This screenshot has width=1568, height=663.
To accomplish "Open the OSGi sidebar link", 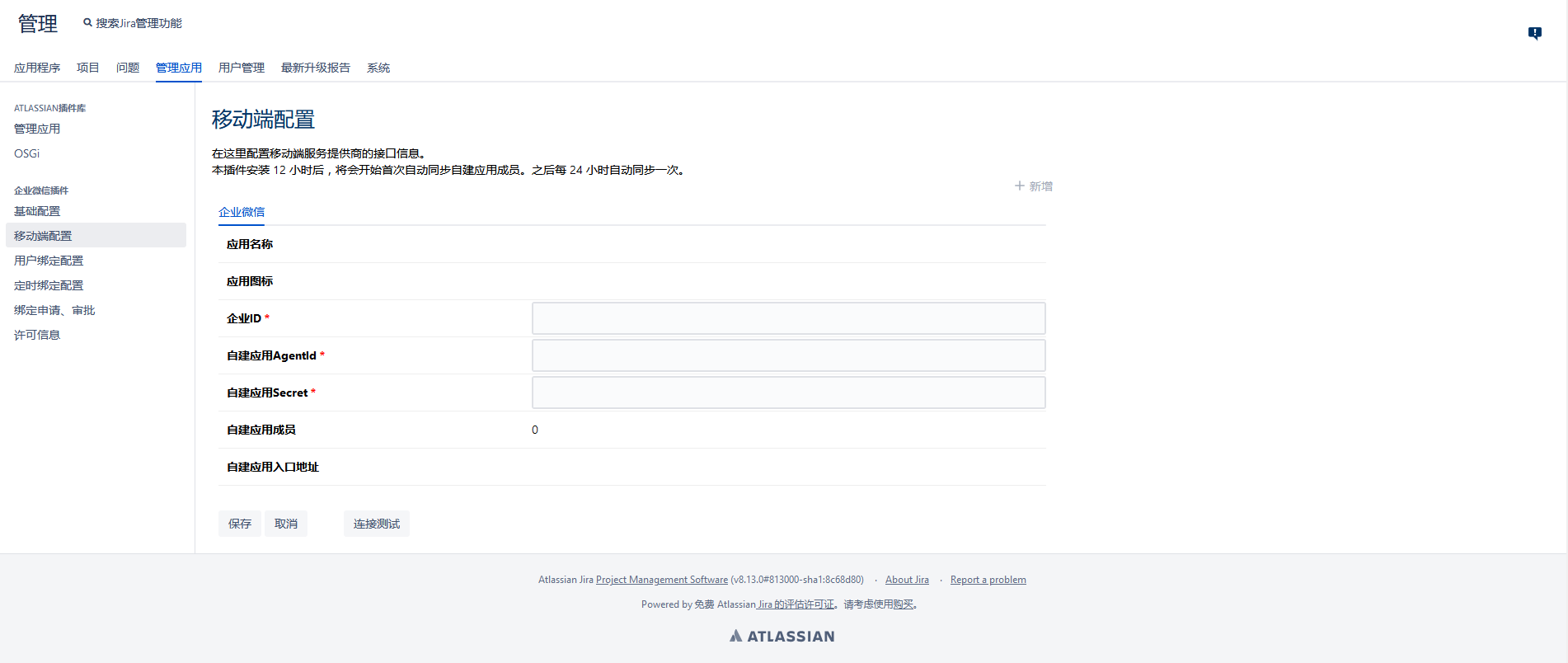I will 26,153.
